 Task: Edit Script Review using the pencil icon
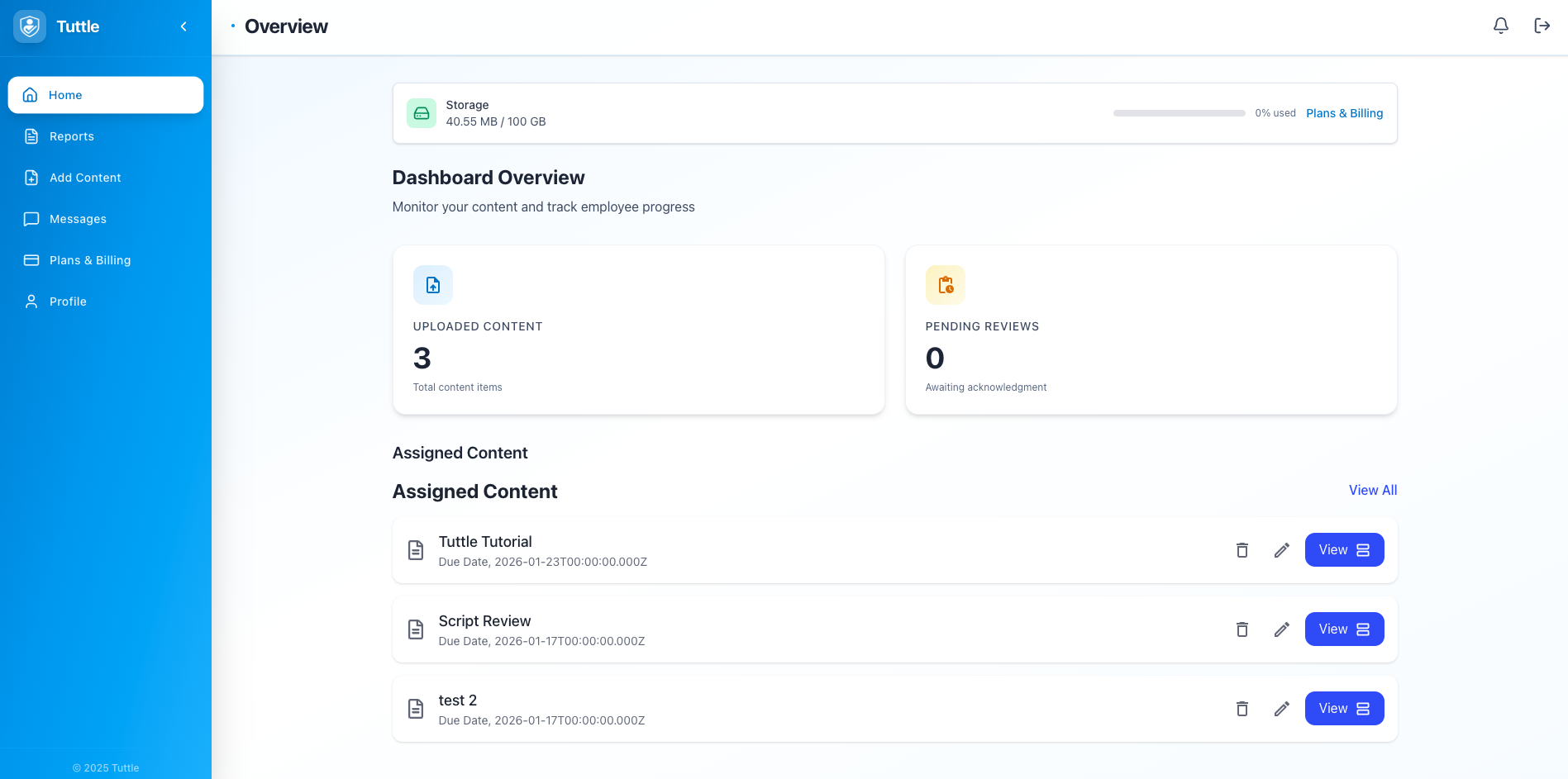coord(1281,629)
